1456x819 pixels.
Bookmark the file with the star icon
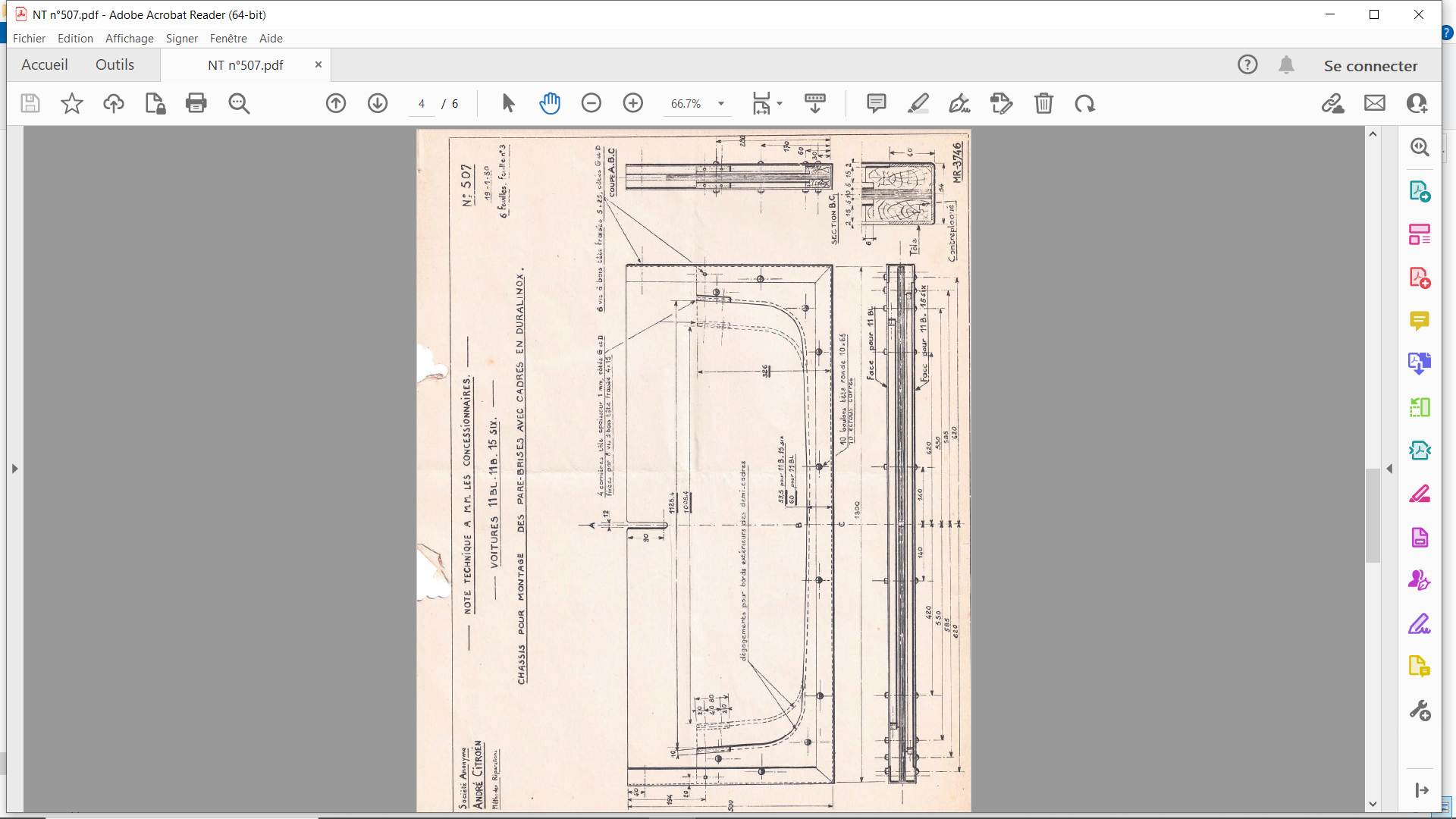tap(72, 103)
